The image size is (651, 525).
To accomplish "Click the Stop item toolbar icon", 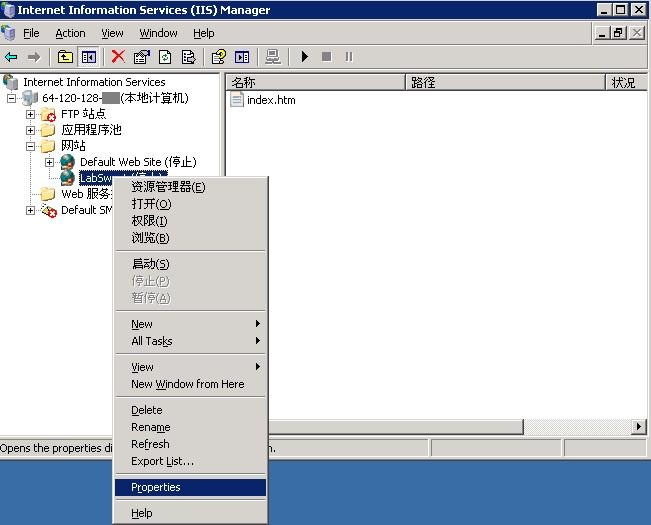I will tap(327, 56).
